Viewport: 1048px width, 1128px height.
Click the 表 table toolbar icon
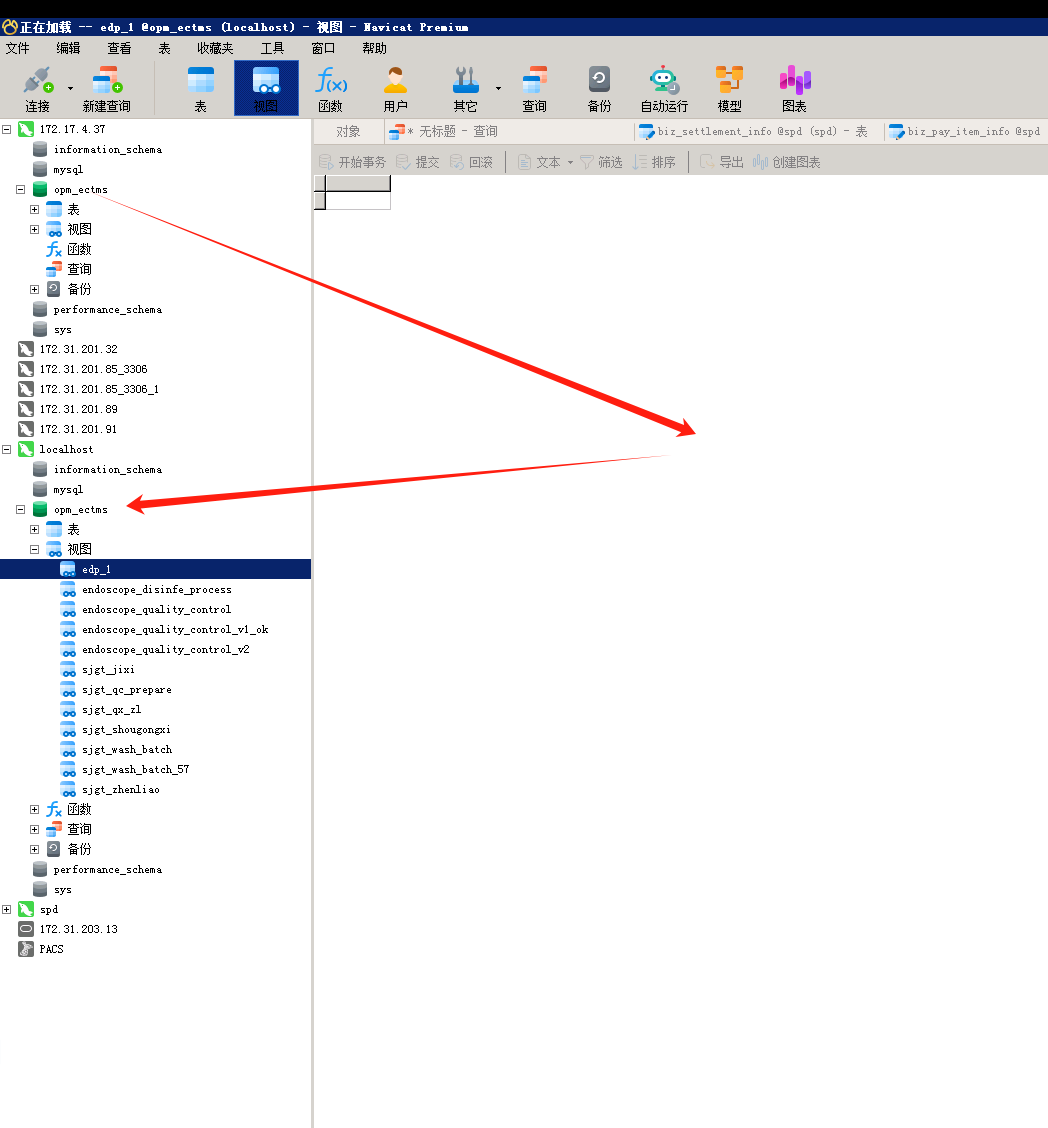[201, 89]
